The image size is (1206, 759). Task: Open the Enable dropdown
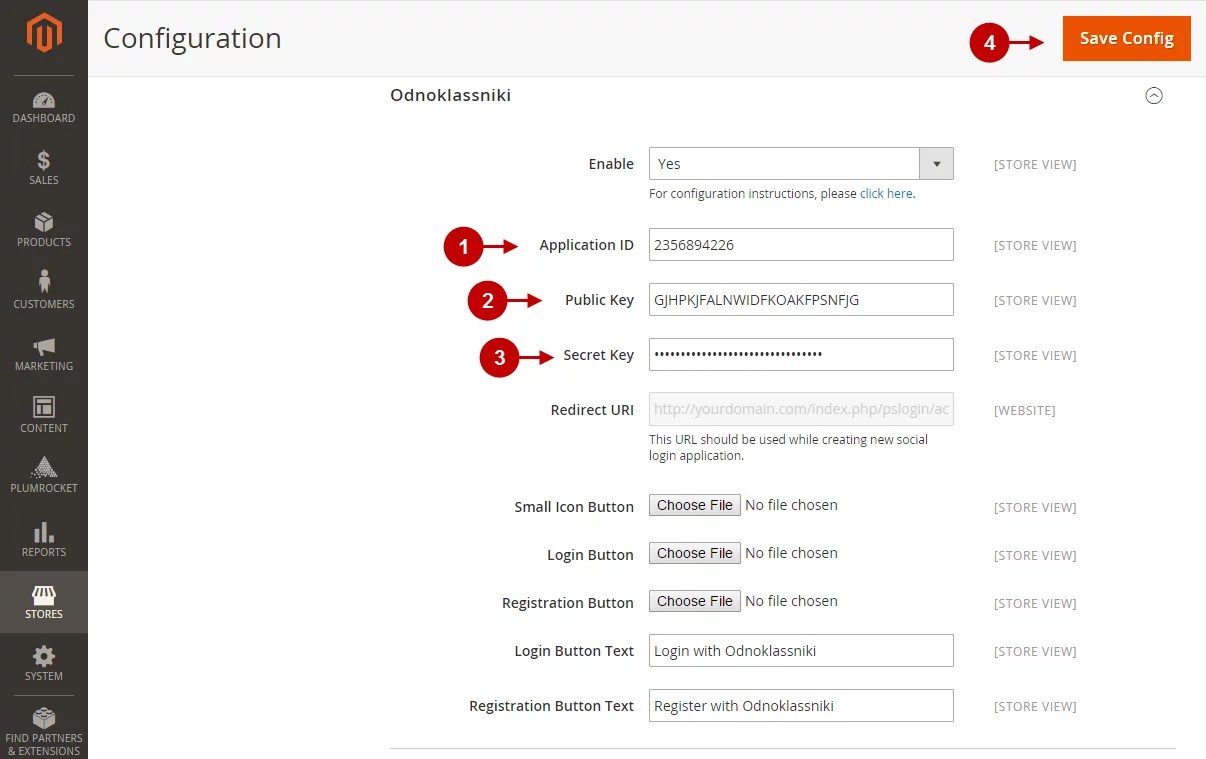801,164
